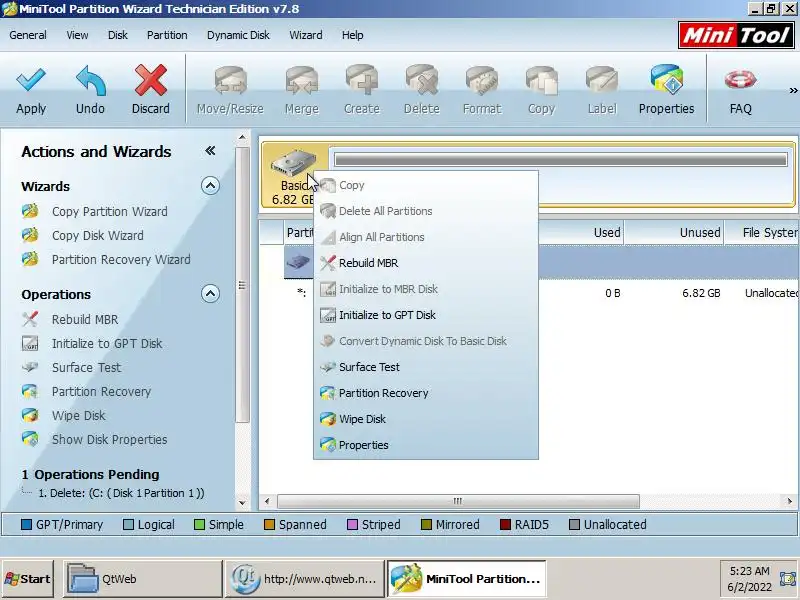Switch to QtWeb taskbar item
The height and width of the screenshot is (600, 800).
143,579
